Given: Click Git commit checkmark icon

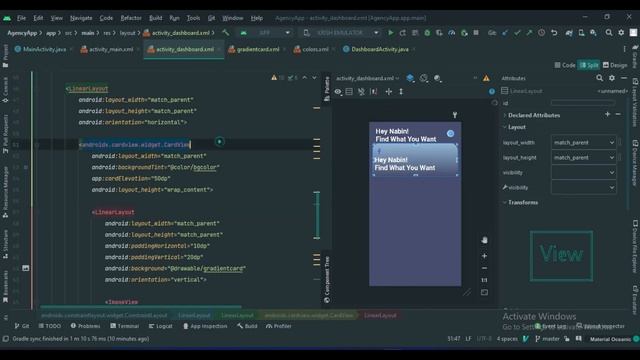Looking at the screenshot, I should click(517, 33).
